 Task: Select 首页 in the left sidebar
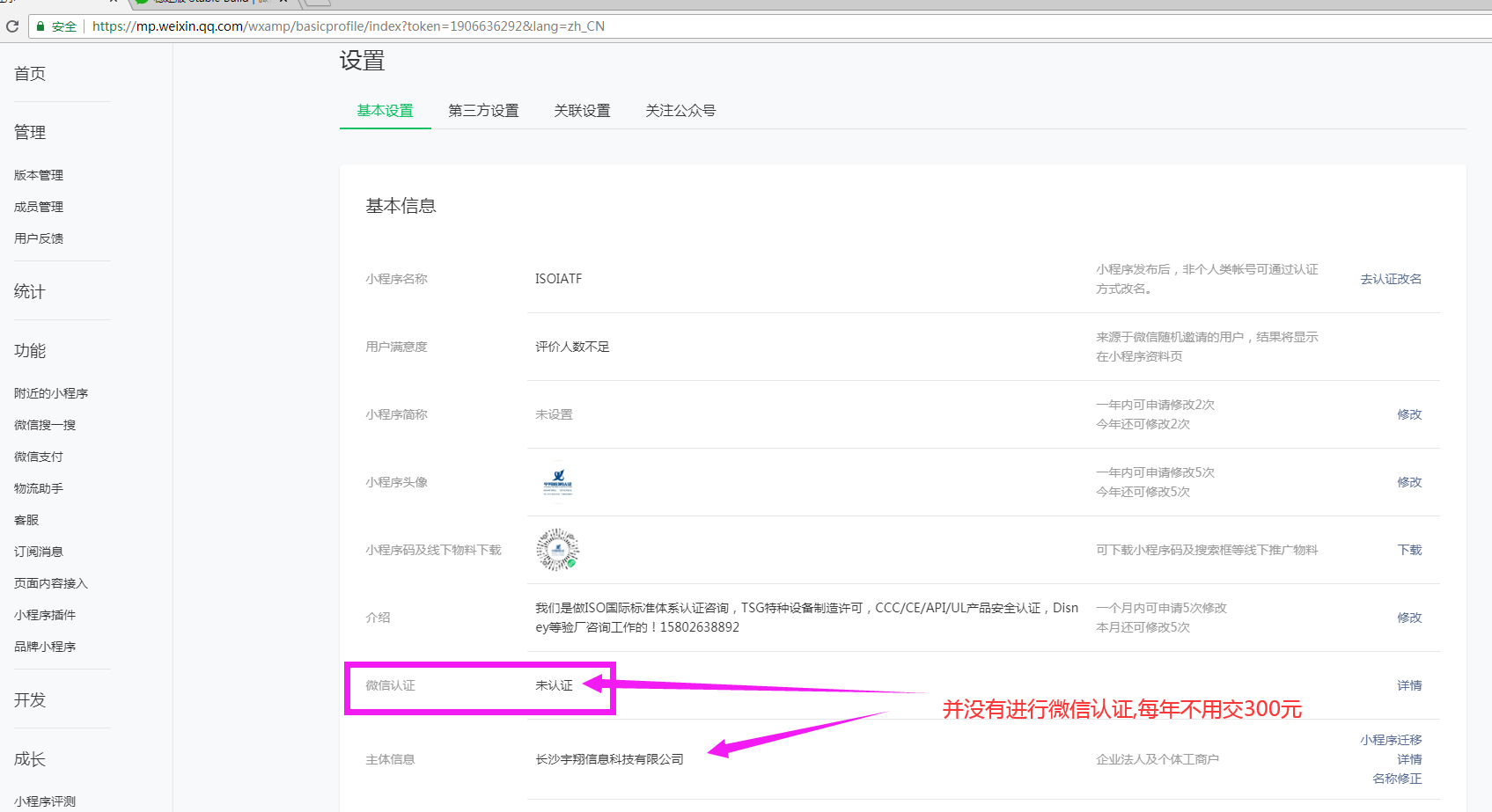pyautogui.click(x=30, y=74)
